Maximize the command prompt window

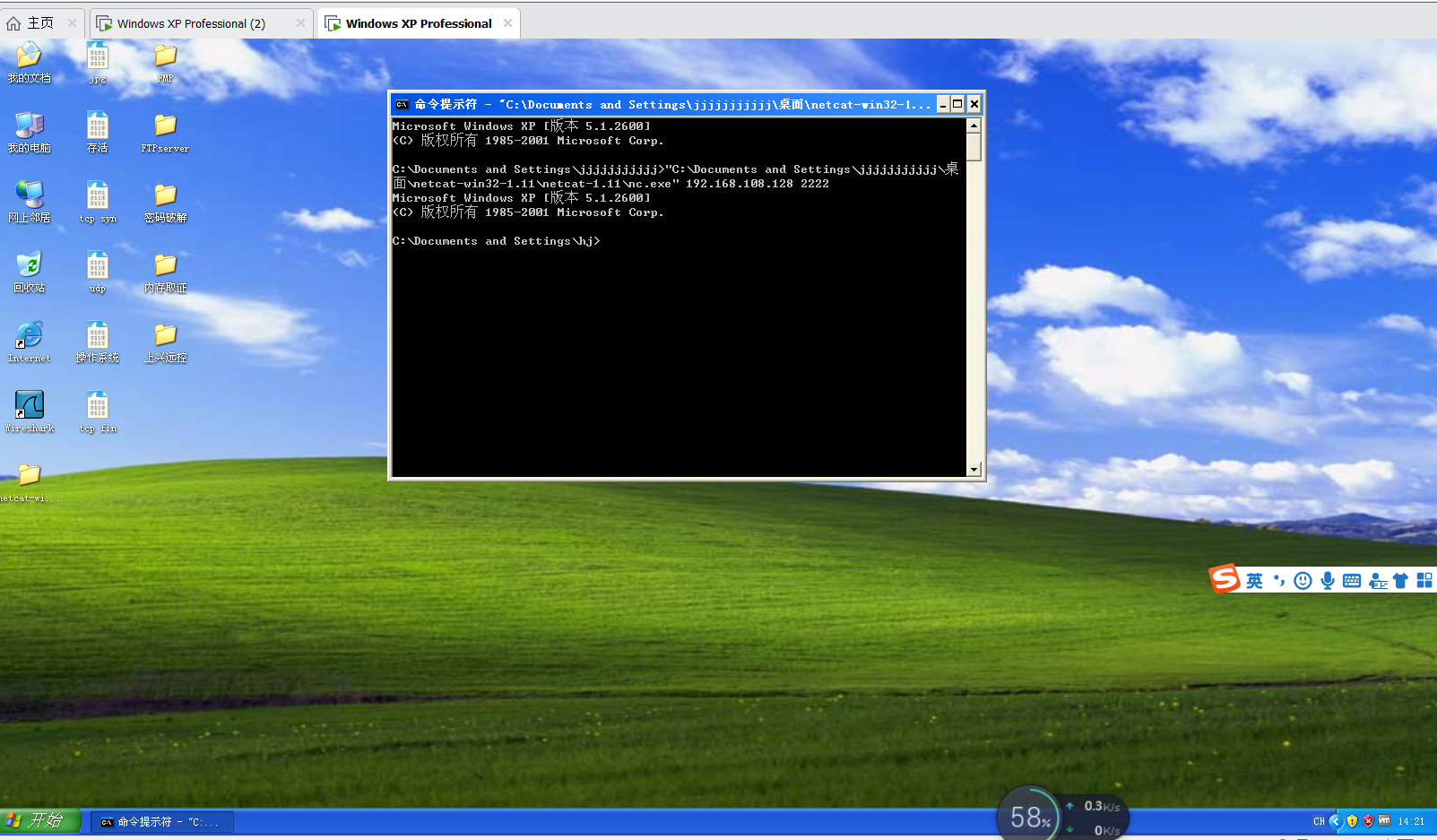click(957, 104)
